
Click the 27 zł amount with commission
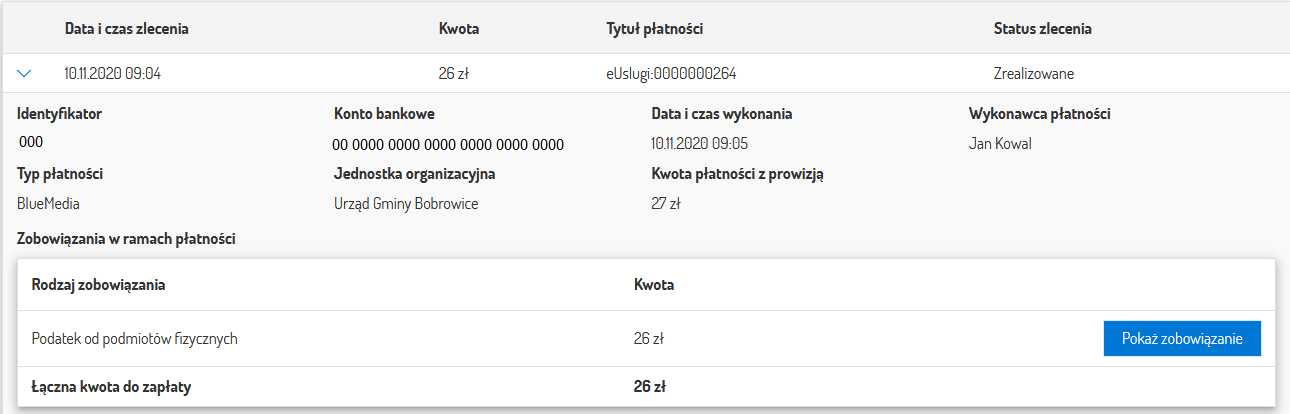pos(666,203)
